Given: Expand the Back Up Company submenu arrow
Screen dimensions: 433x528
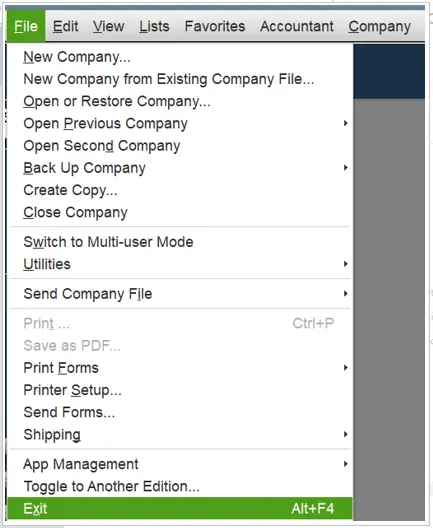Looking at the screenshot, I should (x=345, y=168).
